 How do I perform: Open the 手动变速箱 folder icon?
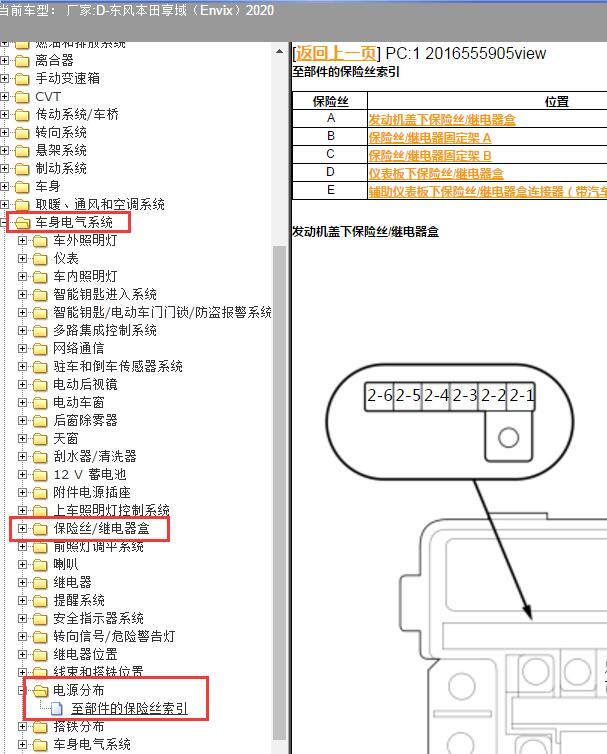click(22, 79)
